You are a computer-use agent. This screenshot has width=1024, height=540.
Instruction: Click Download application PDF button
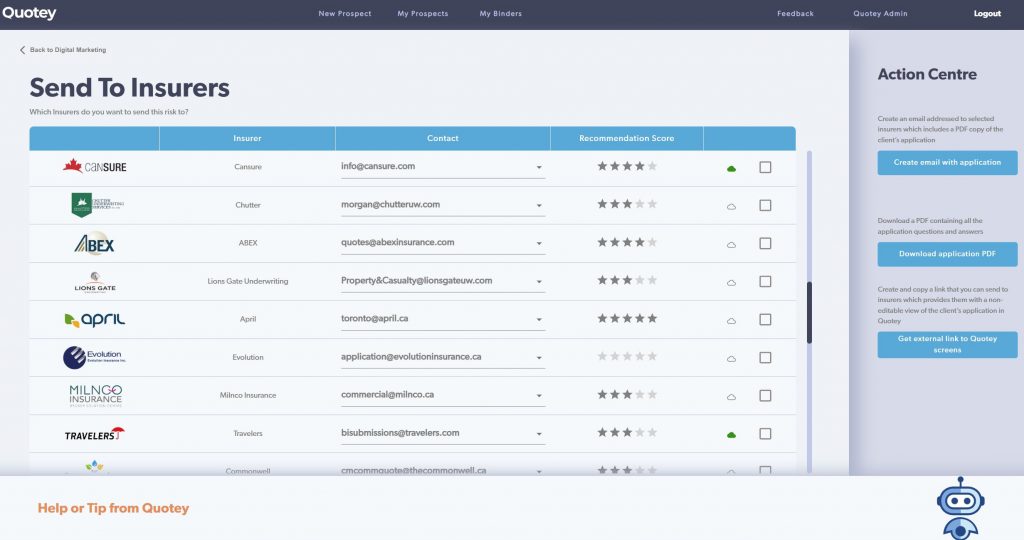947,254
